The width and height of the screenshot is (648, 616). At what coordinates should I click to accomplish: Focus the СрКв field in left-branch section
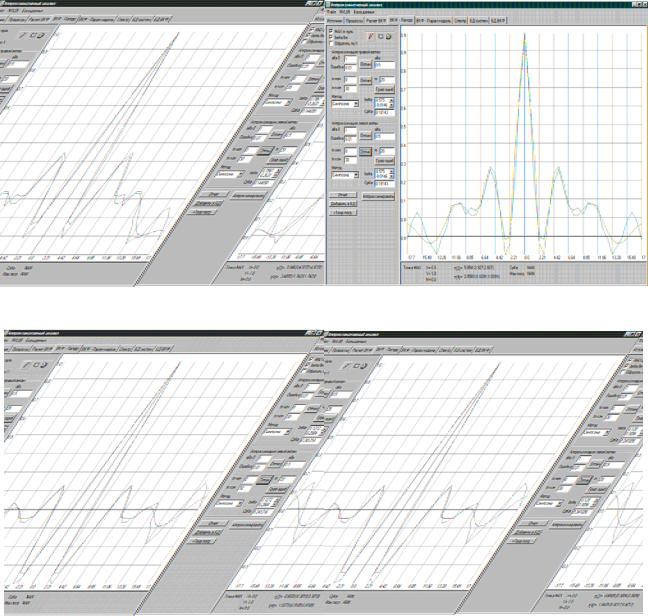click(x=384, y=183)
